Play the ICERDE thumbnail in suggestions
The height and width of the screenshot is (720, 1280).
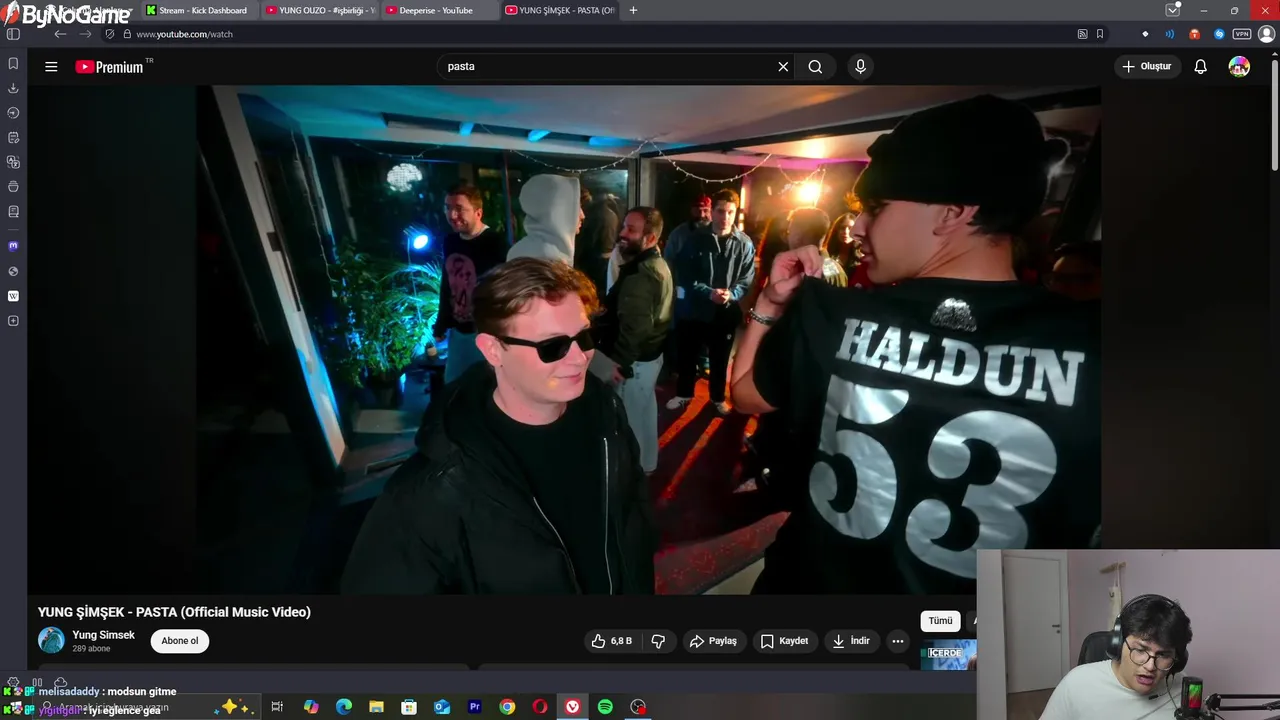pyautogui.click(x=948, y=654)
